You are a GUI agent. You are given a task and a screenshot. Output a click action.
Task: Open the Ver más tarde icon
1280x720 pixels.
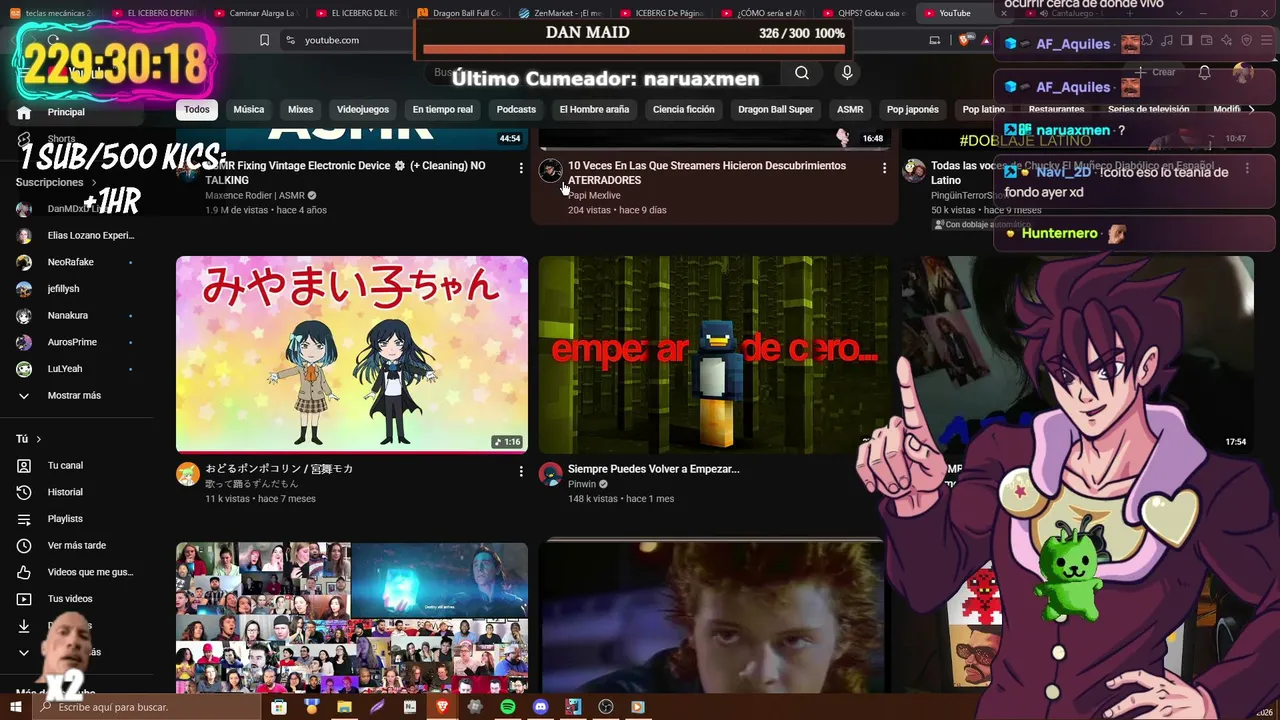coord(24,546)
